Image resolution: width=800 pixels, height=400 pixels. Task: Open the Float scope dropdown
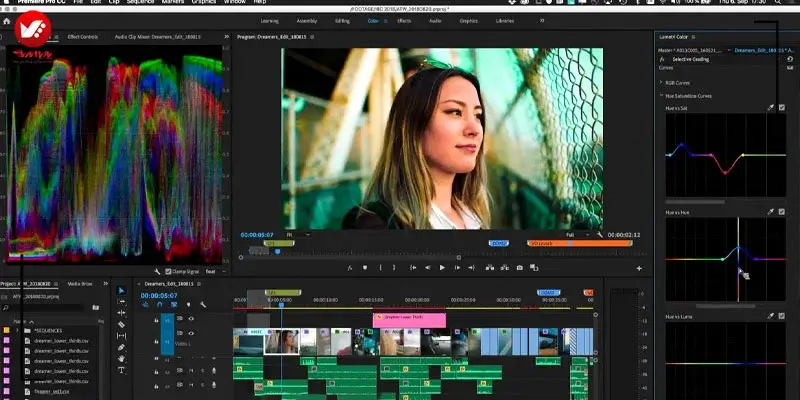pyautogui.click(x=217, y=271)
